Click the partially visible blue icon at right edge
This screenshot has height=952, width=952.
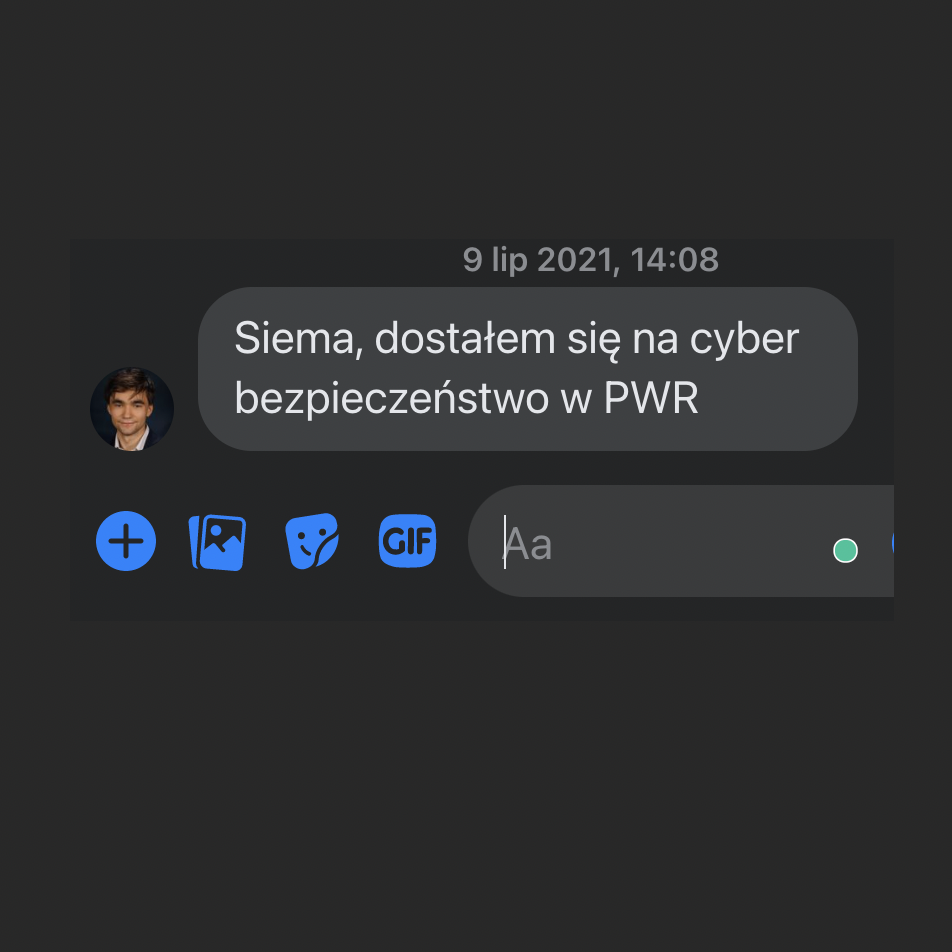[892, 543]
